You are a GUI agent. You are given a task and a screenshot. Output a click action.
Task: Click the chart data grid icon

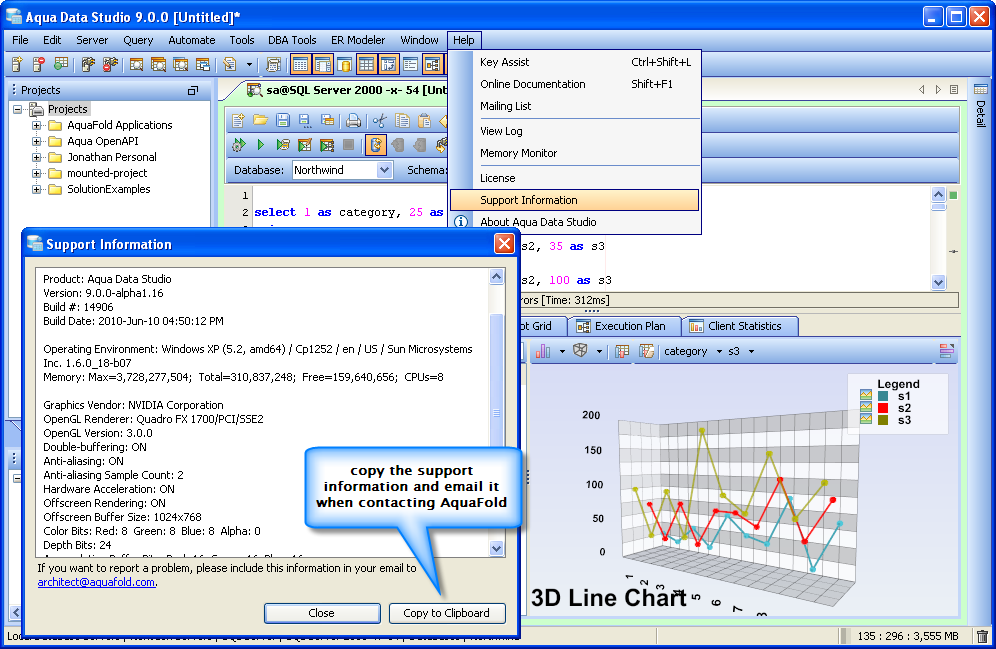pos(622,351)
